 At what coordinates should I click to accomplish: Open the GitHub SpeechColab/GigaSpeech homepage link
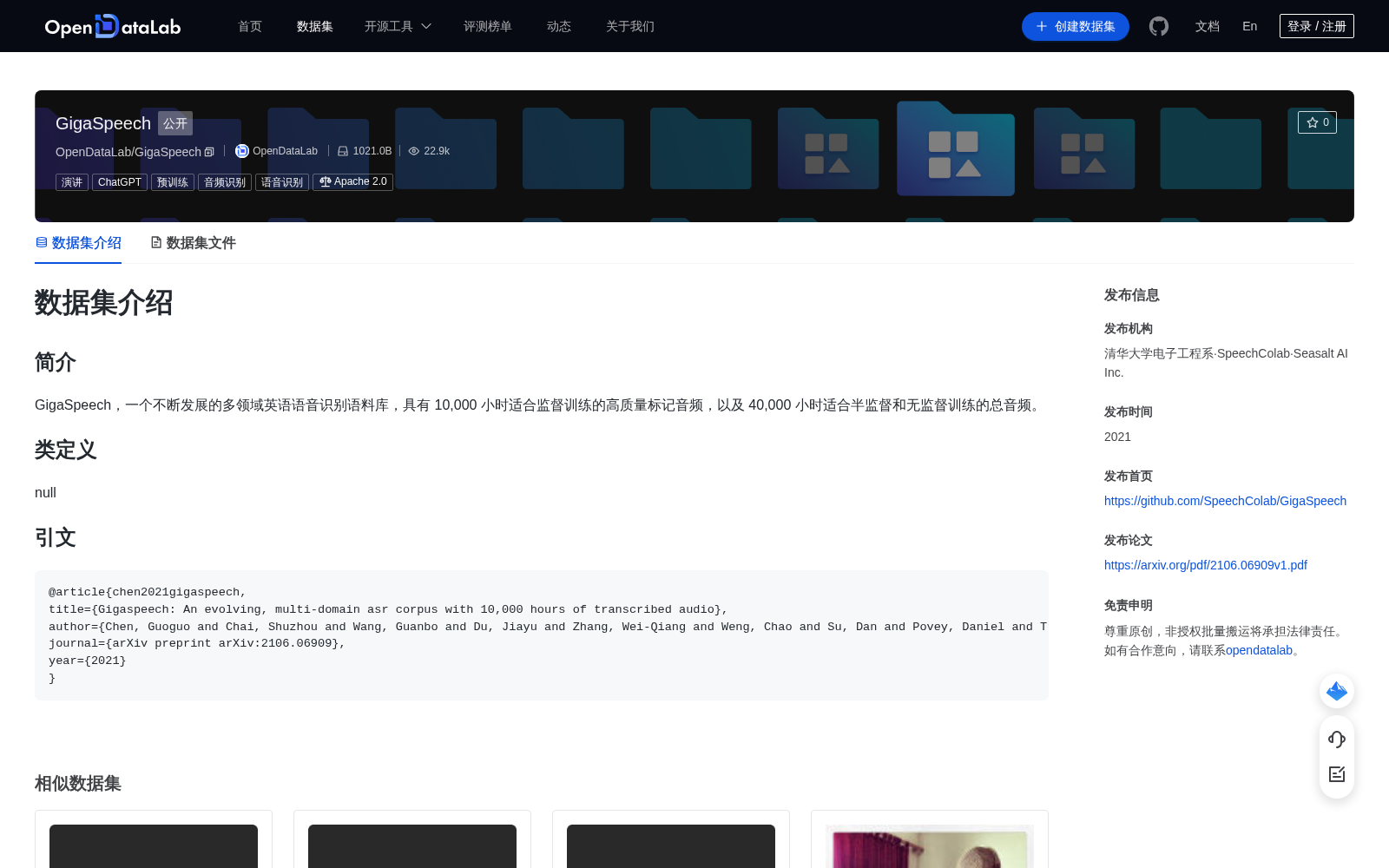[1225, 501]
